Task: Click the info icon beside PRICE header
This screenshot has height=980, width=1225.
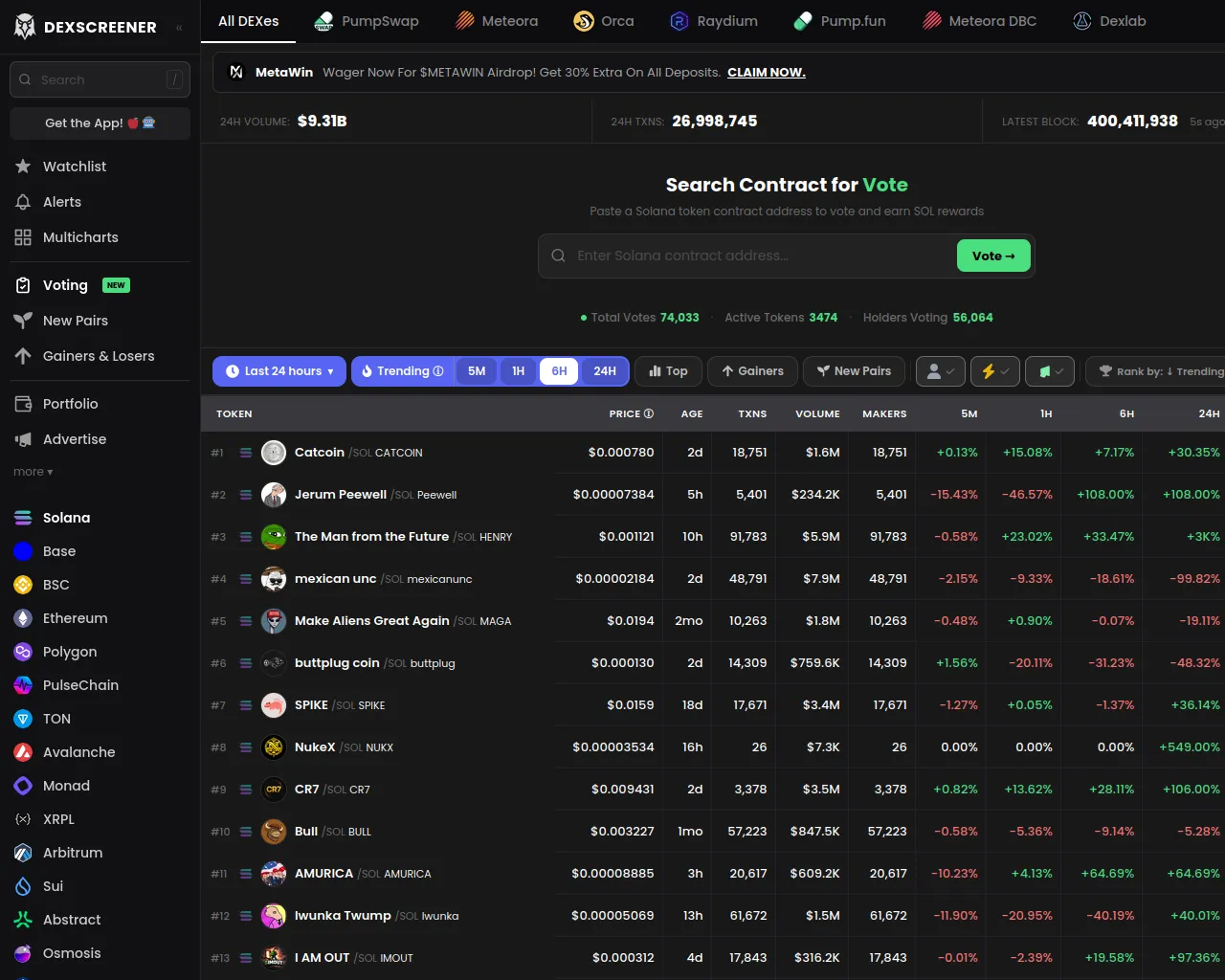Action: 649,413
